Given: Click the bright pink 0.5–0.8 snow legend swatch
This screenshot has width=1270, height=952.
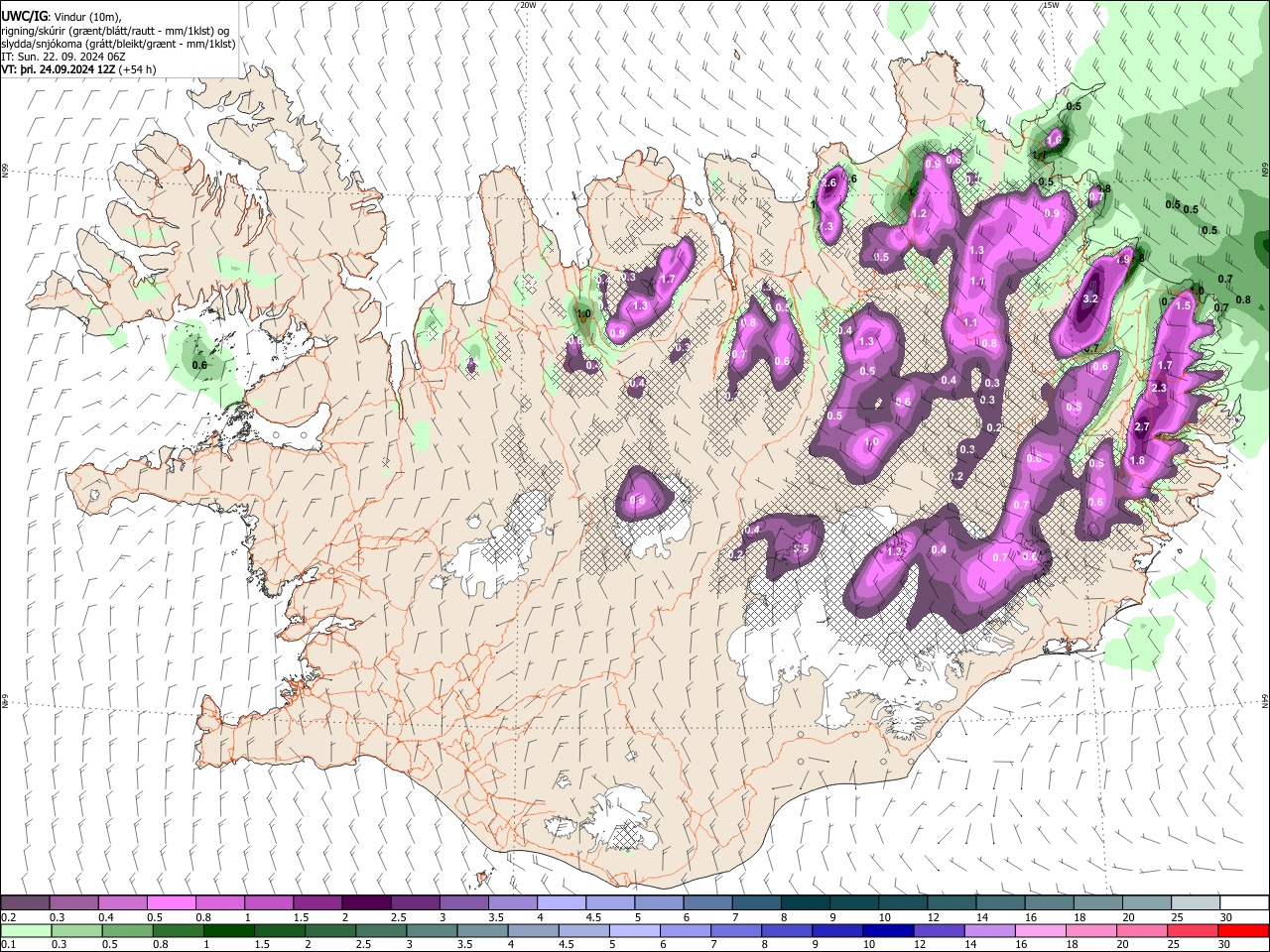Looking at the screenshot, I should [x=171, y=903].
